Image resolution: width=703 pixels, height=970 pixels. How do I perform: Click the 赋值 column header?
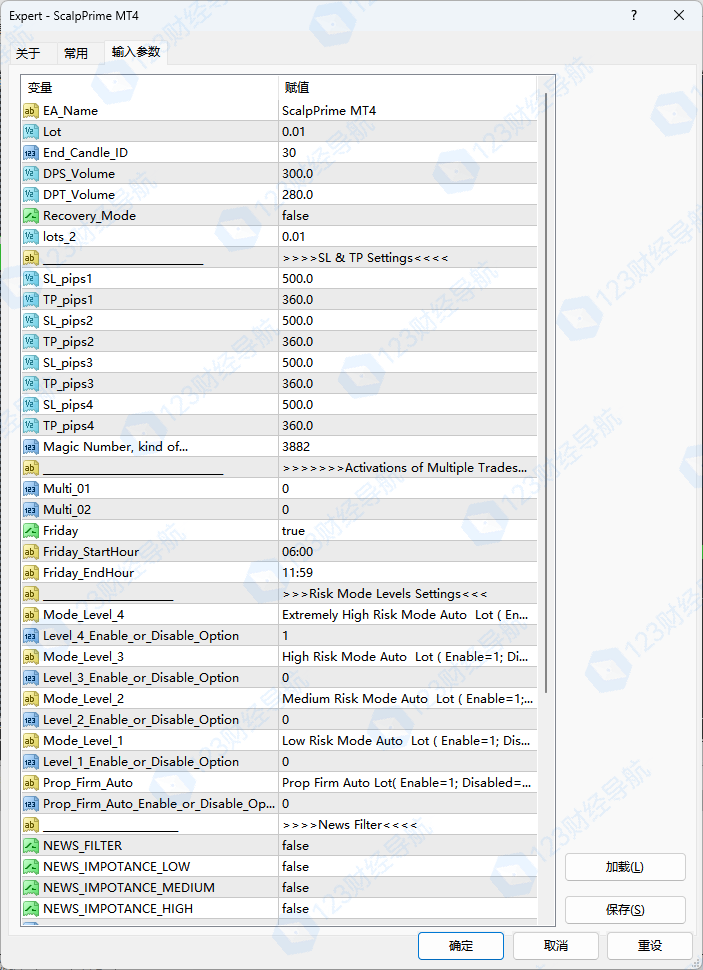(408, 88)
